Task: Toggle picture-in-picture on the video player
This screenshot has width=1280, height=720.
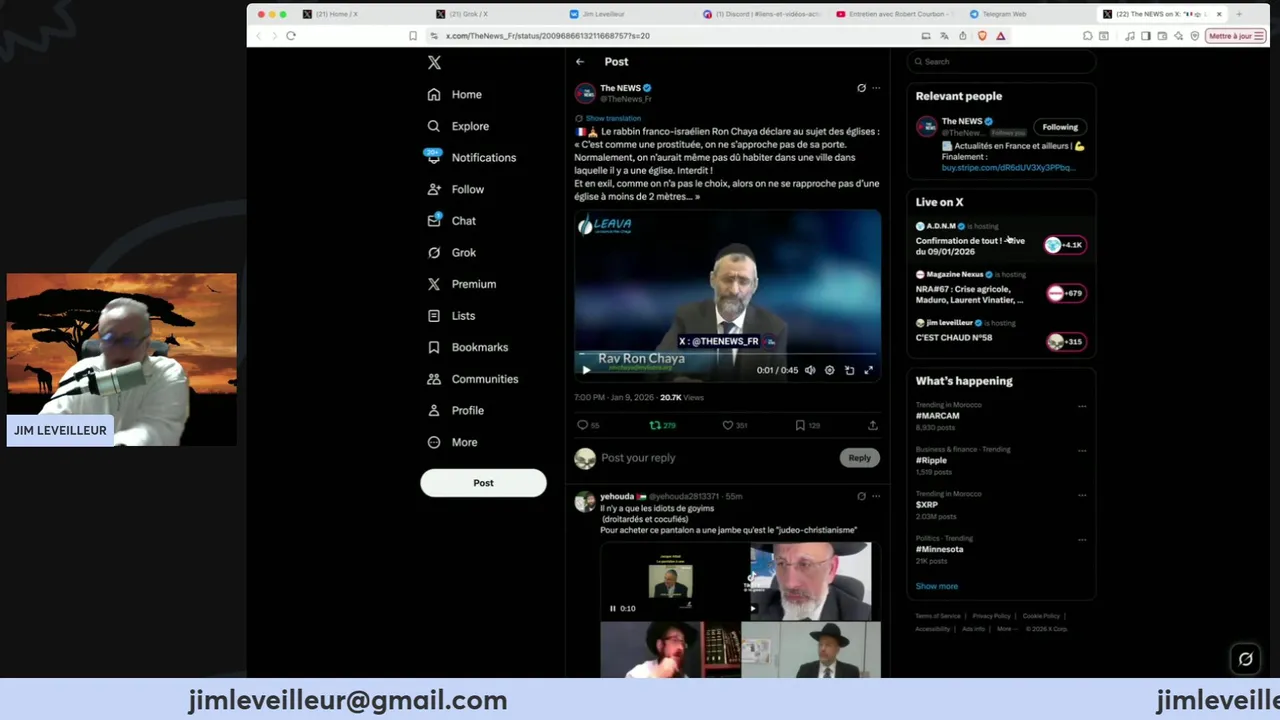Action: [x=849, y=370]
